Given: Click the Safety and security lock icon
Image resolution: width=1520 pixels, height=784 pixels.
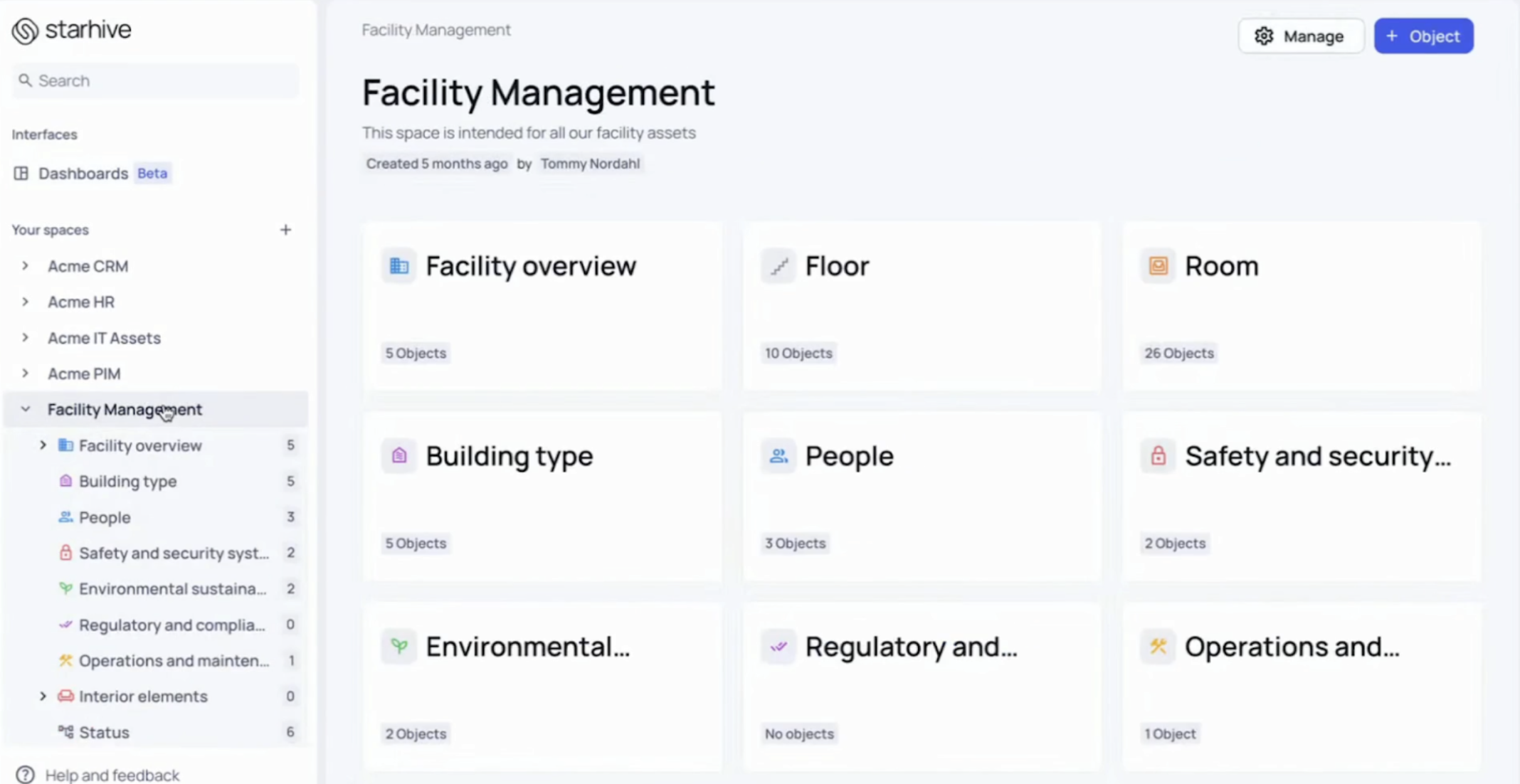Looking at the screenshot, I should [x=1158, y=456].
